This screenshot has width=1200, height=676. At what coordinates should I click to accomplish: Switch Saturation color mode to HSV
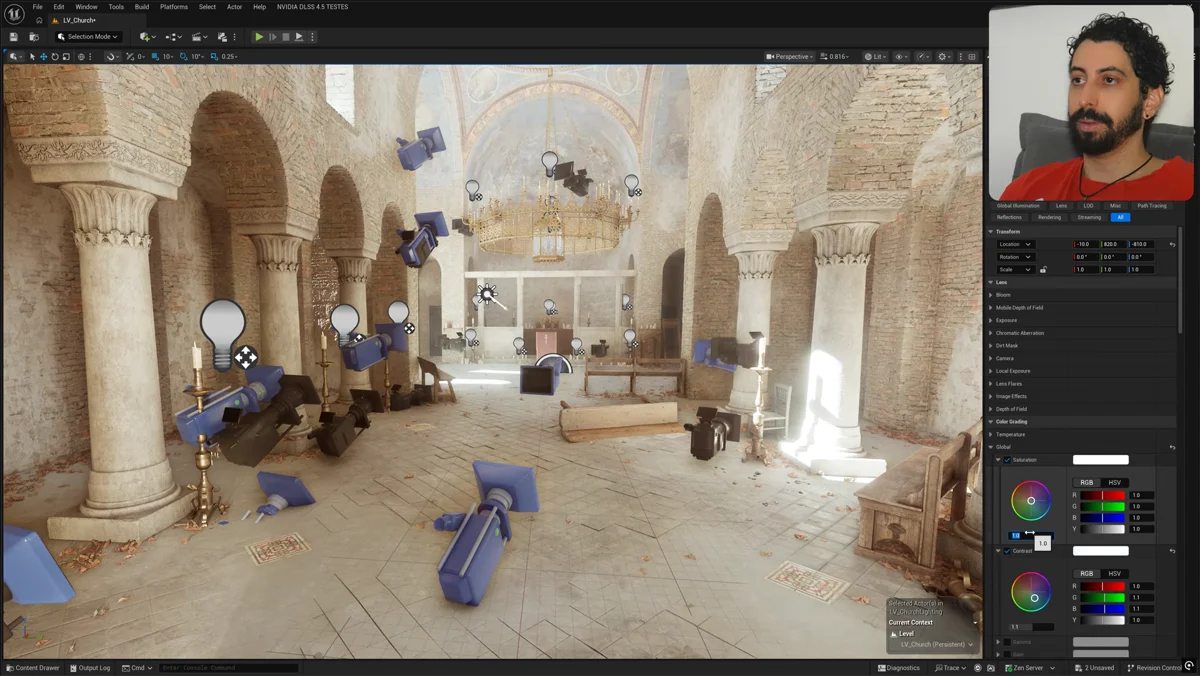[x=1115, y=482]
